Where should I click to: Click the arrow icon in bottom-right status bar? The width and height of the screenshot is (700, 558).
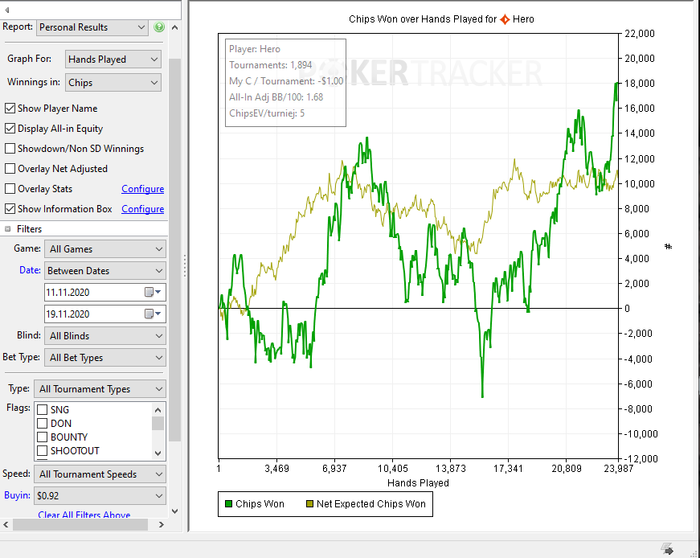pos(668,550)
